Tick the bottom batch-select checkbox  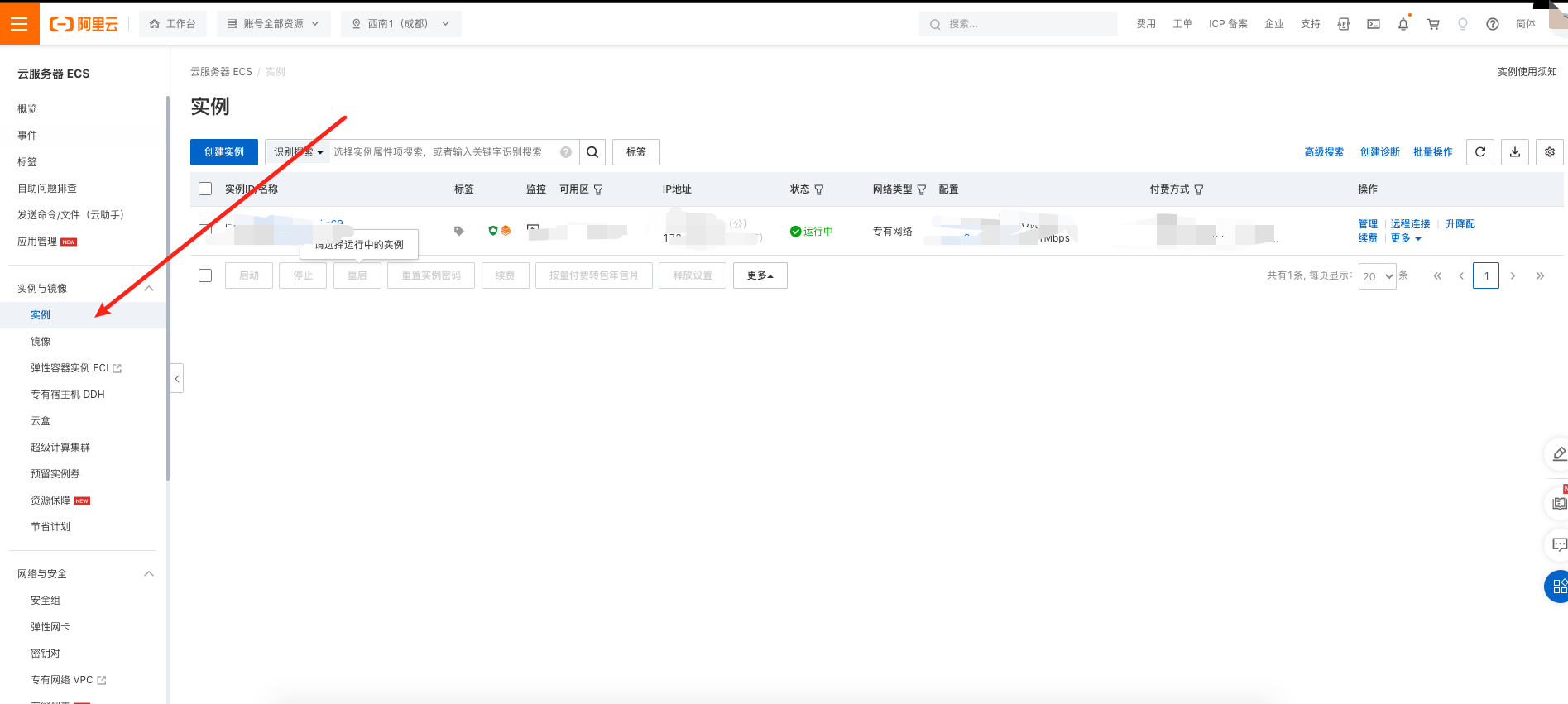[x=205, y=275]
